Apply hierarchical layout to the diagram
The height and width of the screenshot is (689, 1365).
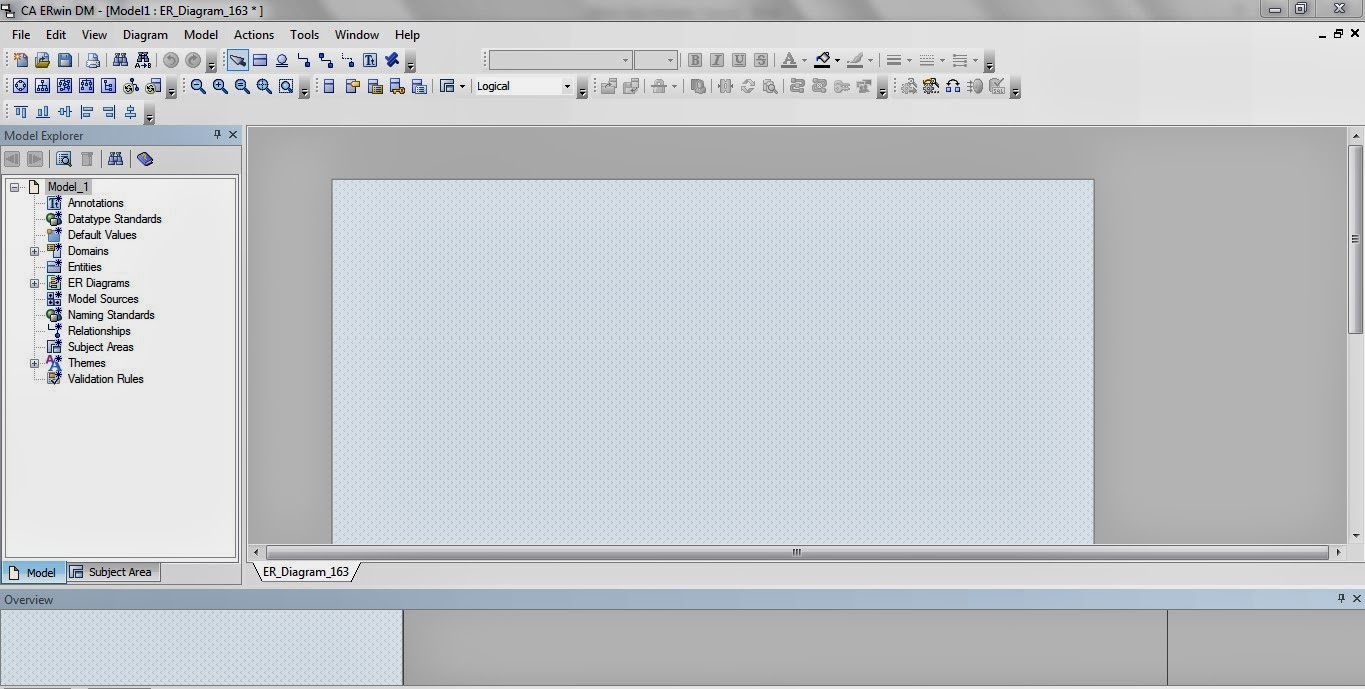pos(42,87)
